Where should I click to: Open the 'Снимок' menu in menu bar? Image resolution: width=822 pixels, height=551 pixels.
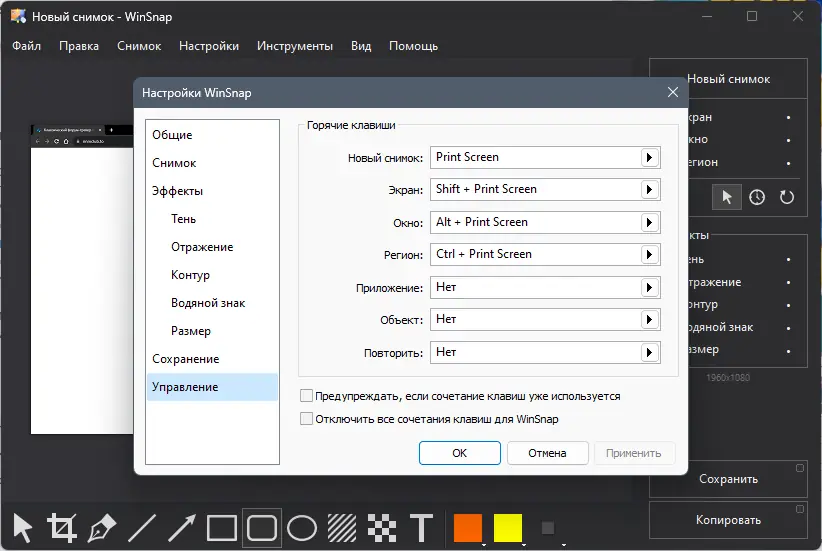pos(138,46)
